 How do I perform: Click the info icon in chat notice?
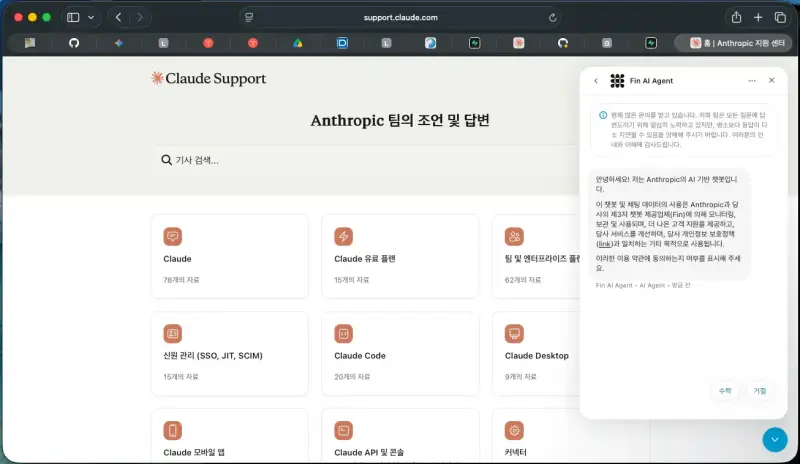[x=603, y=115]
